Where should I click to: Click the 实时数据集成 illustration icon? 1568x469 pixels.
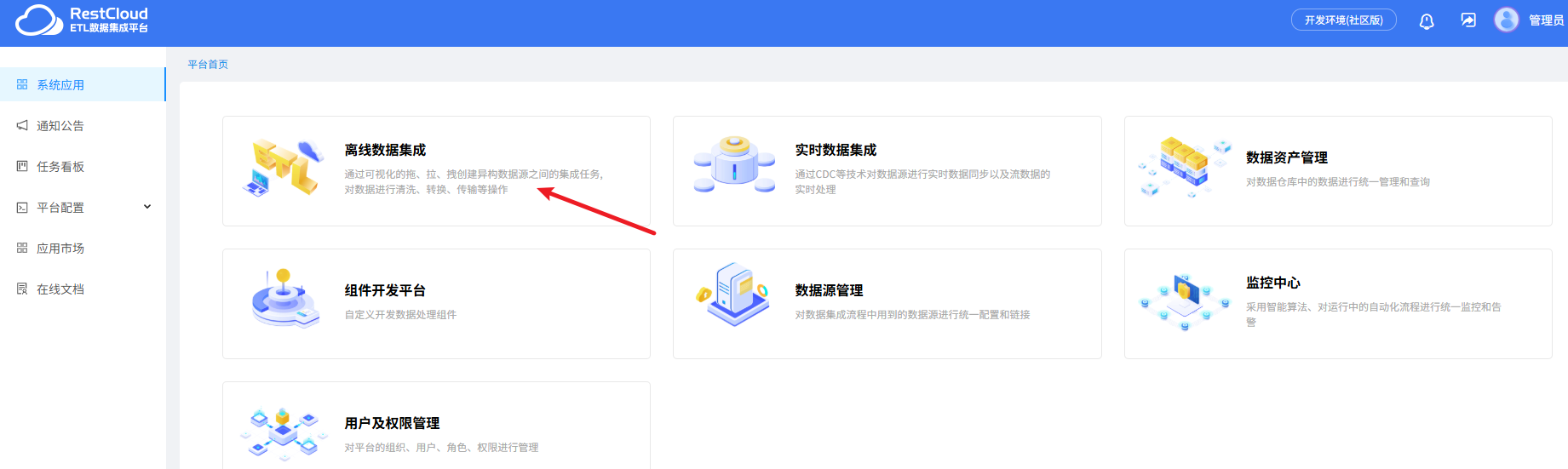tap(734, 163)
